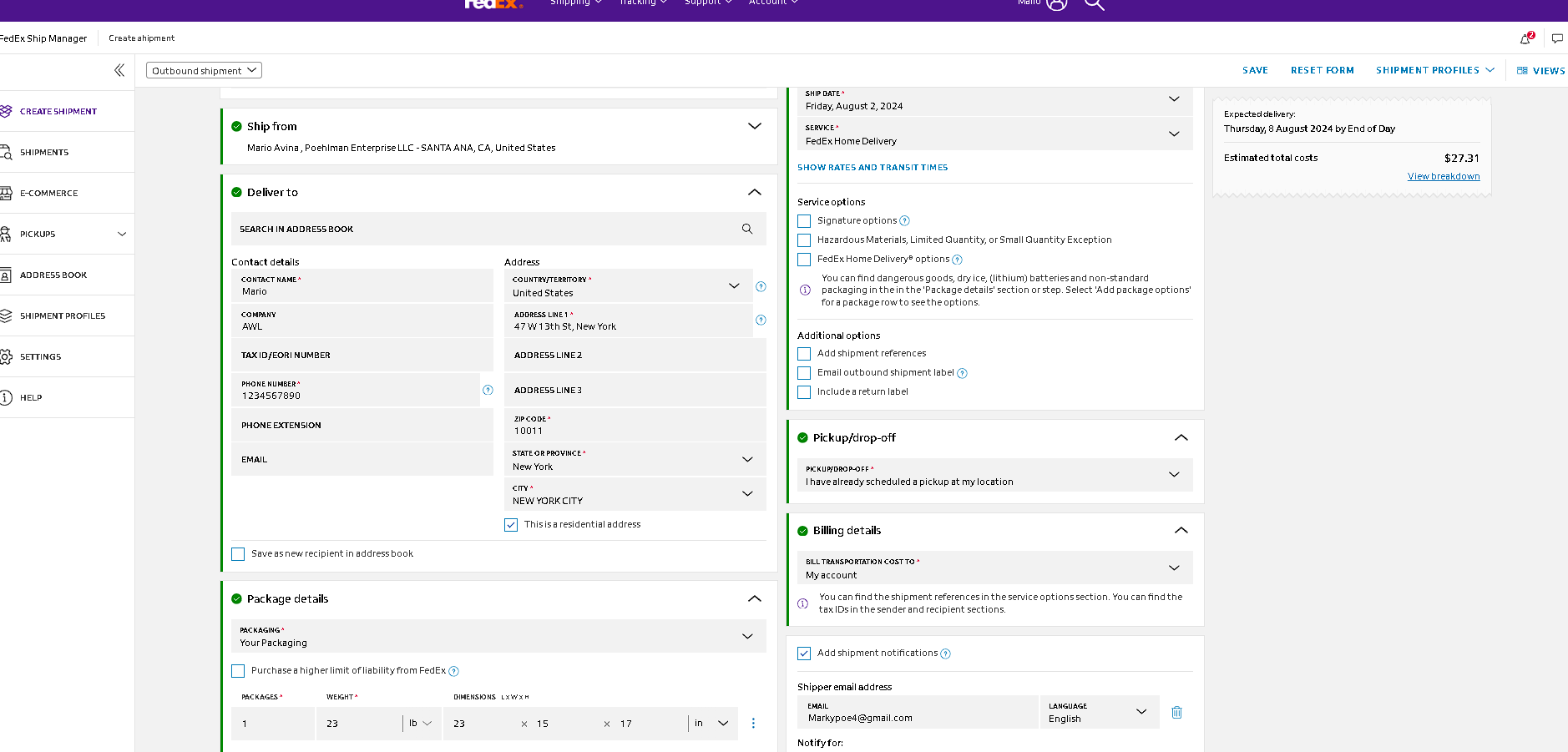Image resolution: width=1568 pixels, height=752 pixels.
Task: Check the Hazardous Materials checkbox
Action: (804, 240)
